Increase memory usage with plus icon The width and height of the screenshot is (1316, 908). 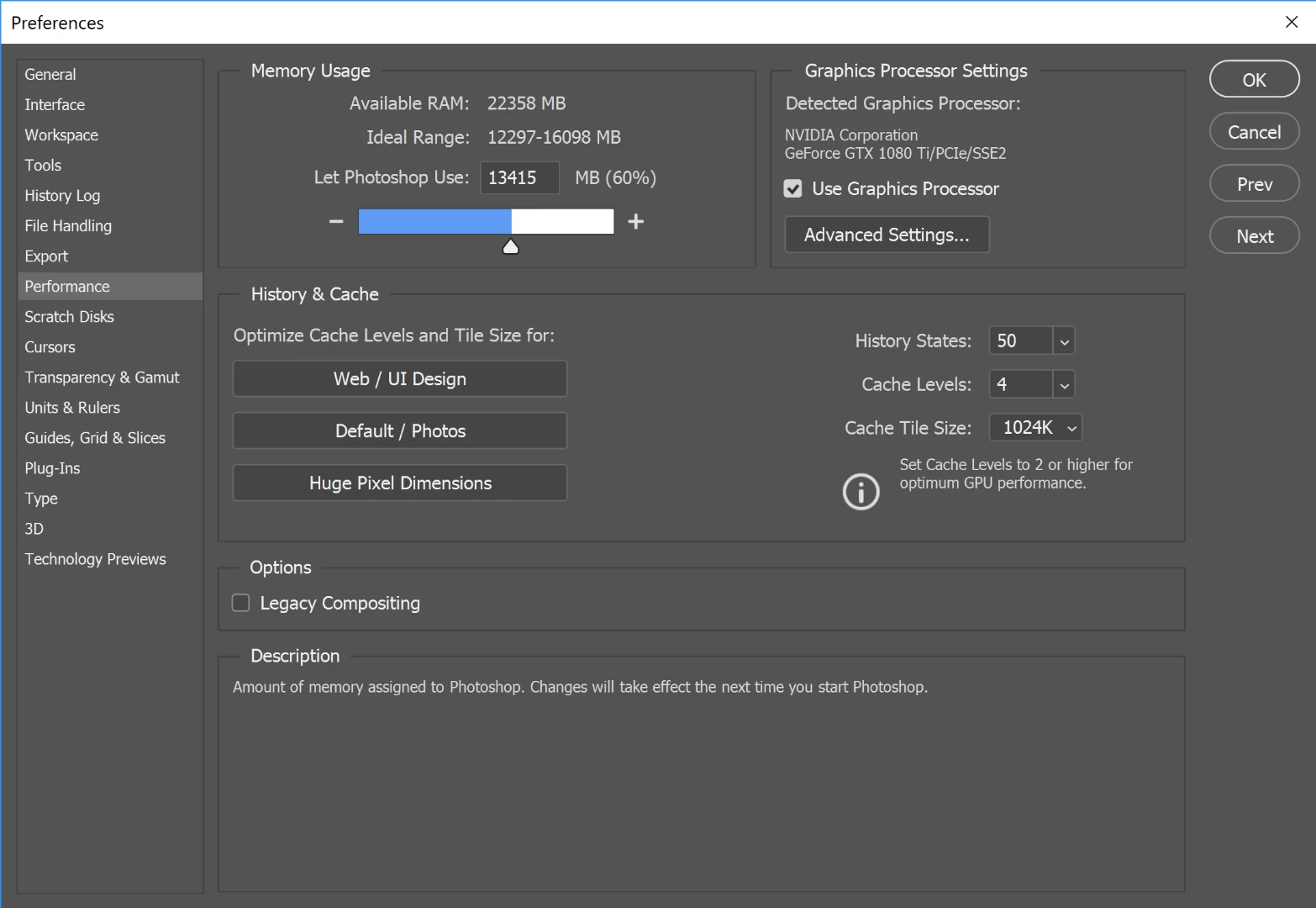point(636,221)
